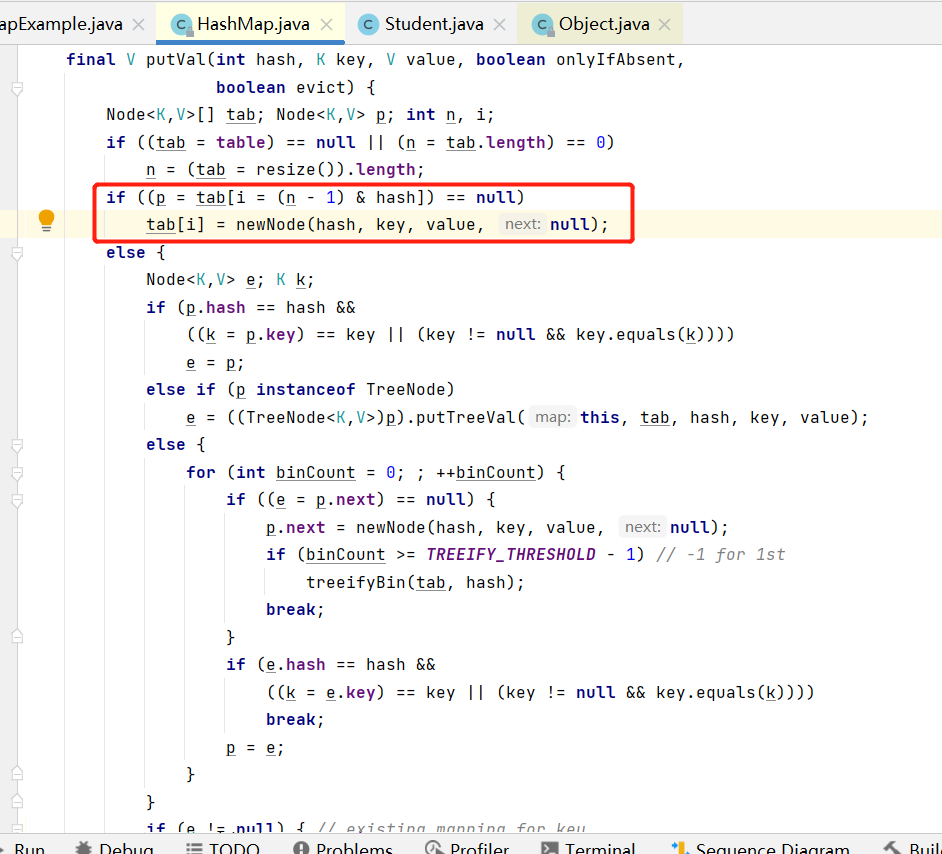Viewport: 942px width, 854px height.
Task: Click the 'p = e;' statement
Action: tap(255, 748)
